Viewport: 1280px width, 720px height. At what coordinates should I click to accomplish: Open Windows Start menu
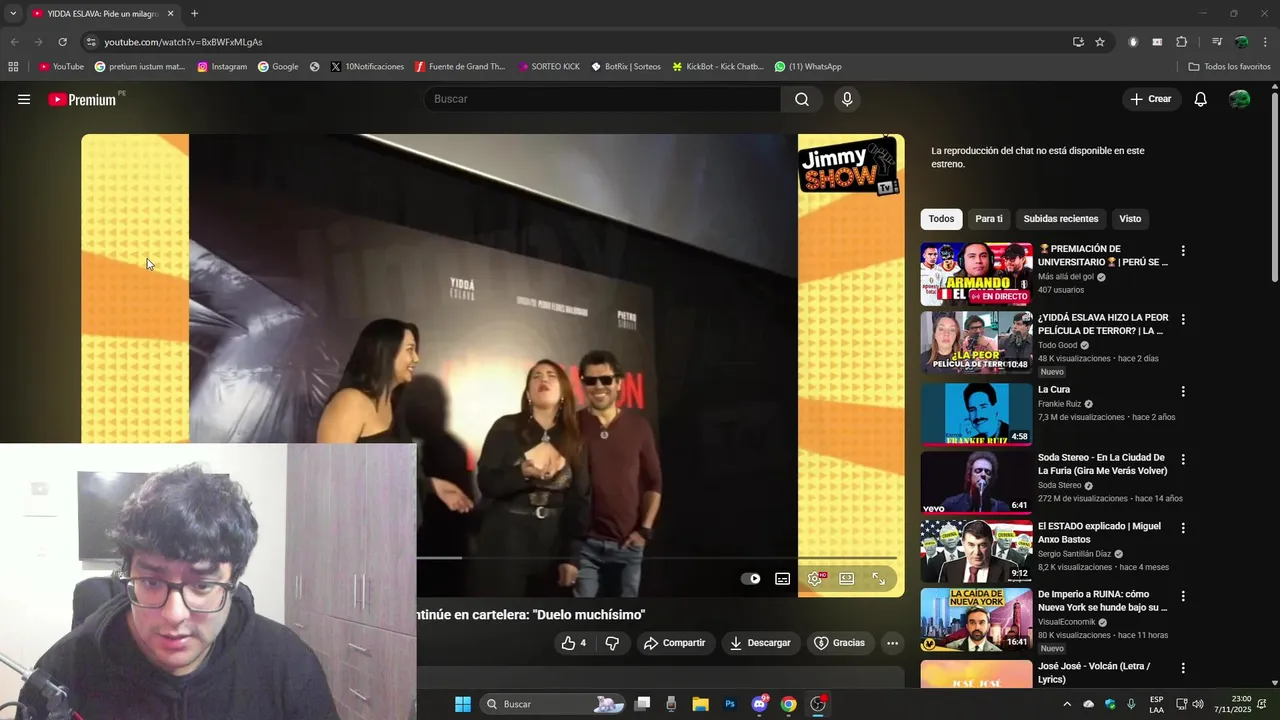(463, 704)
